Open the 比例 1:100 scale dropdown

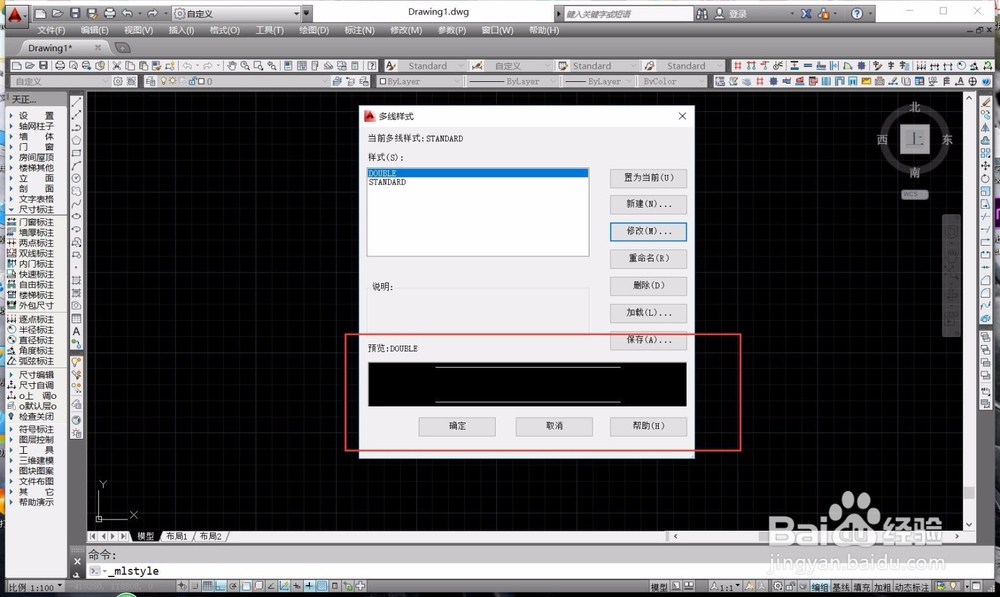click(x=35, y=587)
